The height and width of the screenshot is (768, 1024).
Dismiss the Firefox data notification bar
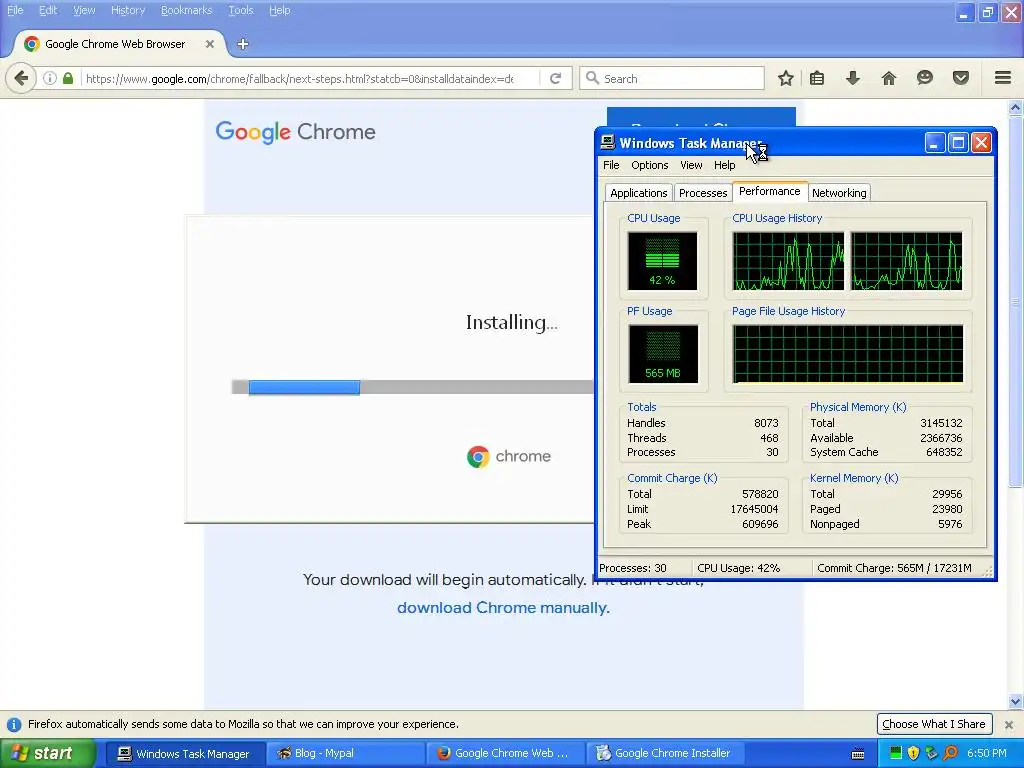point(1008,724)
